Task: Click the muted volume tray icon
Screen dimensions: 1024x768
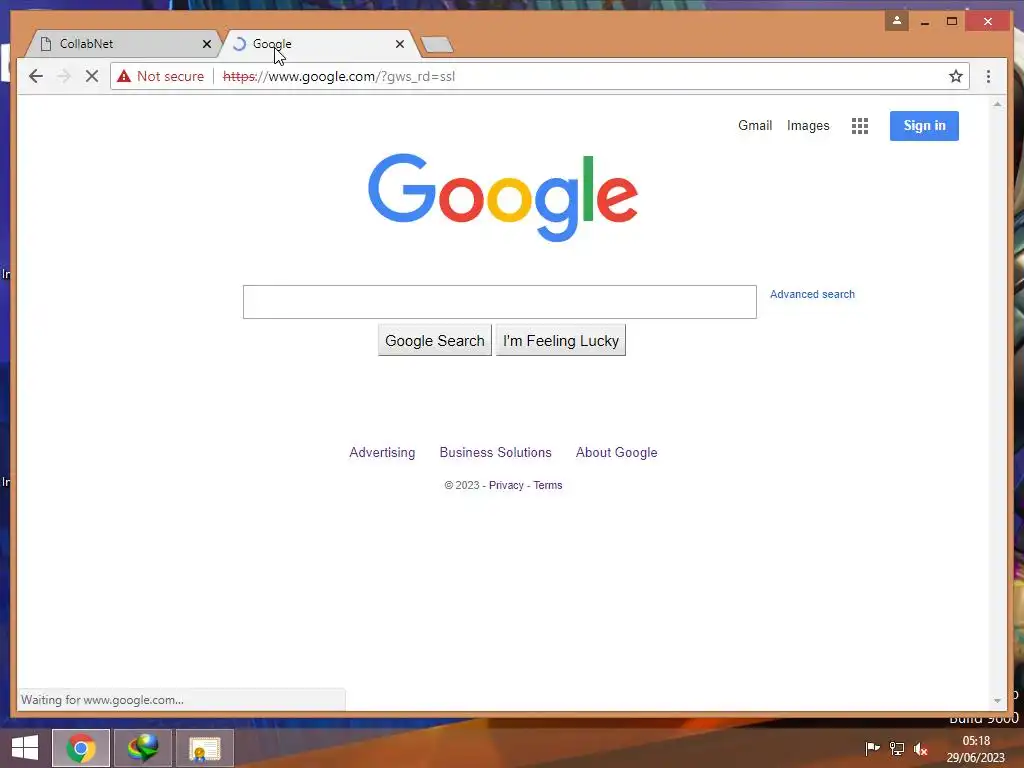Action: click(x=921, y=748)
